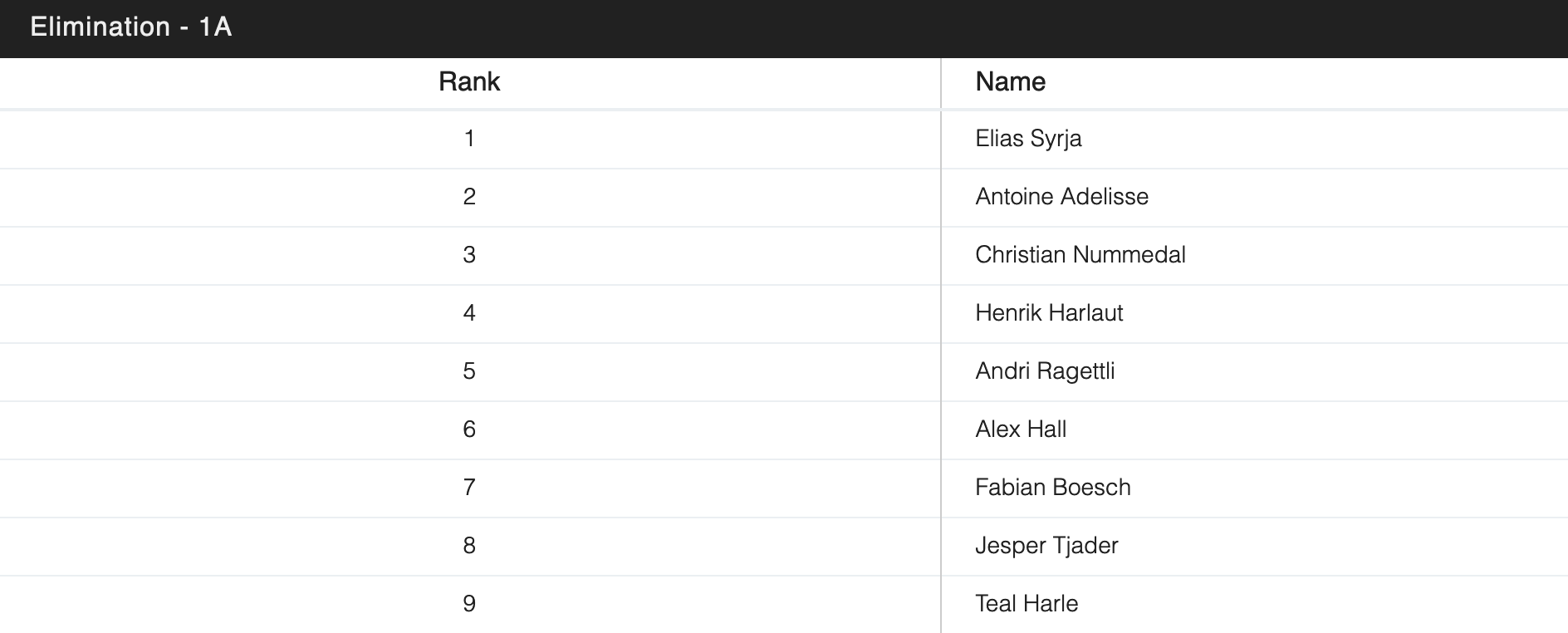
Task: Select rank 6 in the Rank column
Action: tap(469, 429)
